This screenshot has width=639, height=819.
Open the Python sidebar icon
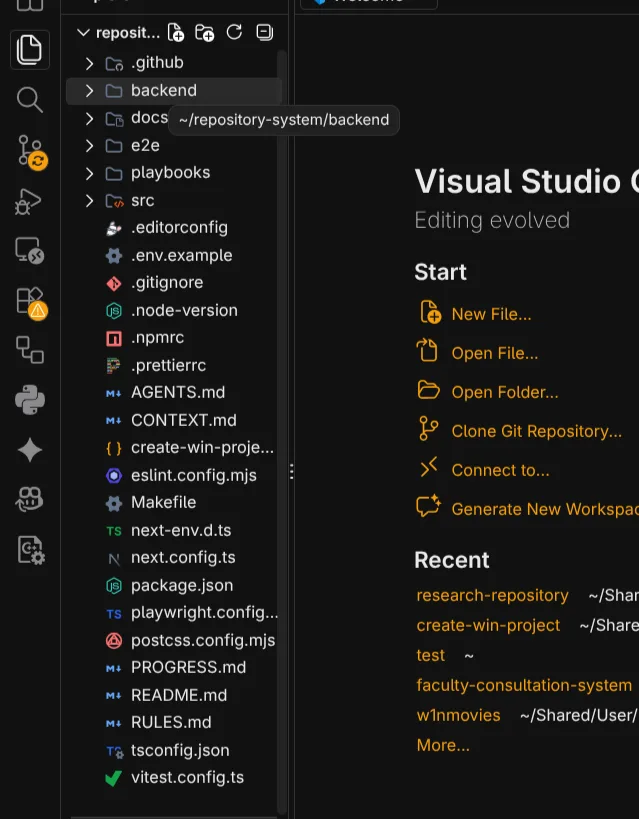30,400
